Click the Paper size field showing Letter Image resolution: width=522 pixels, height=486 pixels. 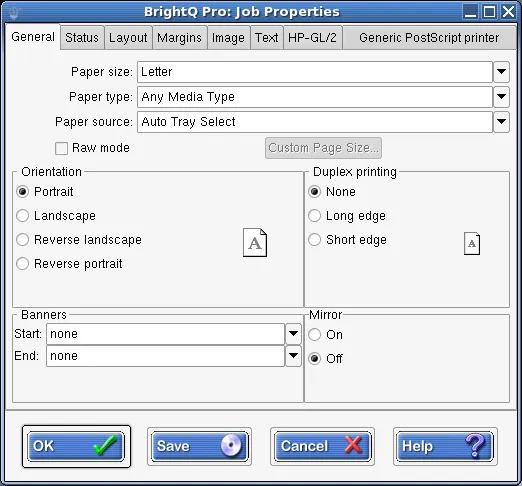tap(315, 72)
